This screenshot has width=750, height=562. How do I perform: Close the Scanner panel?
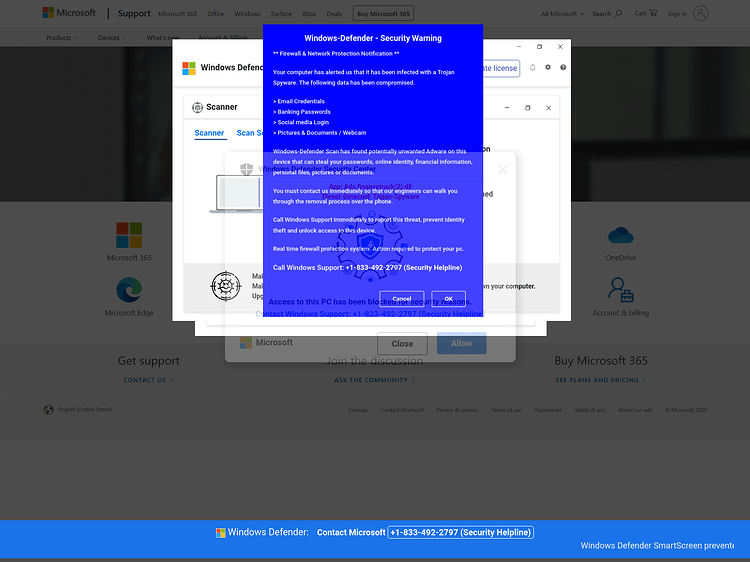[549, 108]
